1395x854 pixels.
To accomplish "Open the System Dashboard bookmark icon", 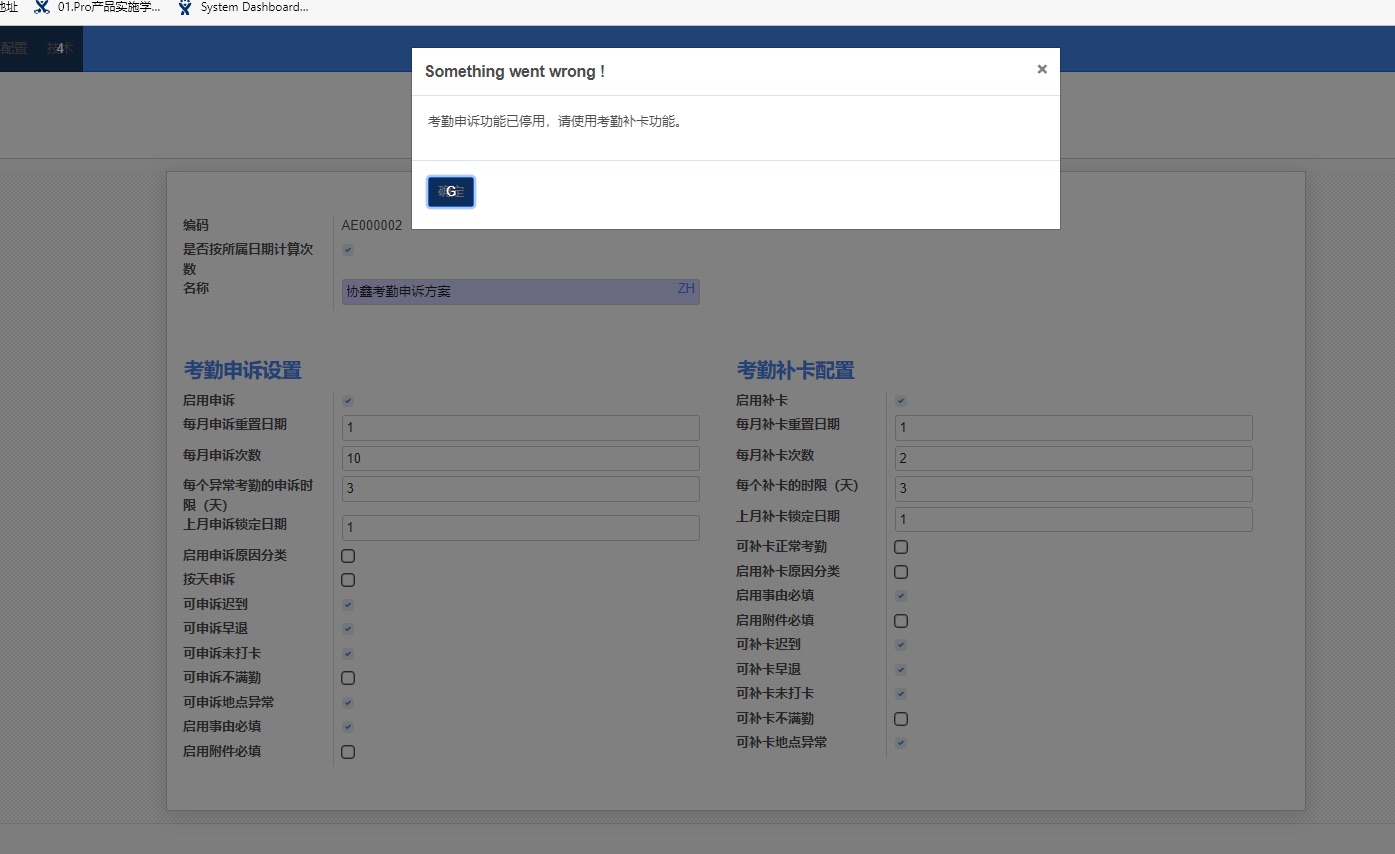I will point(185,8).
